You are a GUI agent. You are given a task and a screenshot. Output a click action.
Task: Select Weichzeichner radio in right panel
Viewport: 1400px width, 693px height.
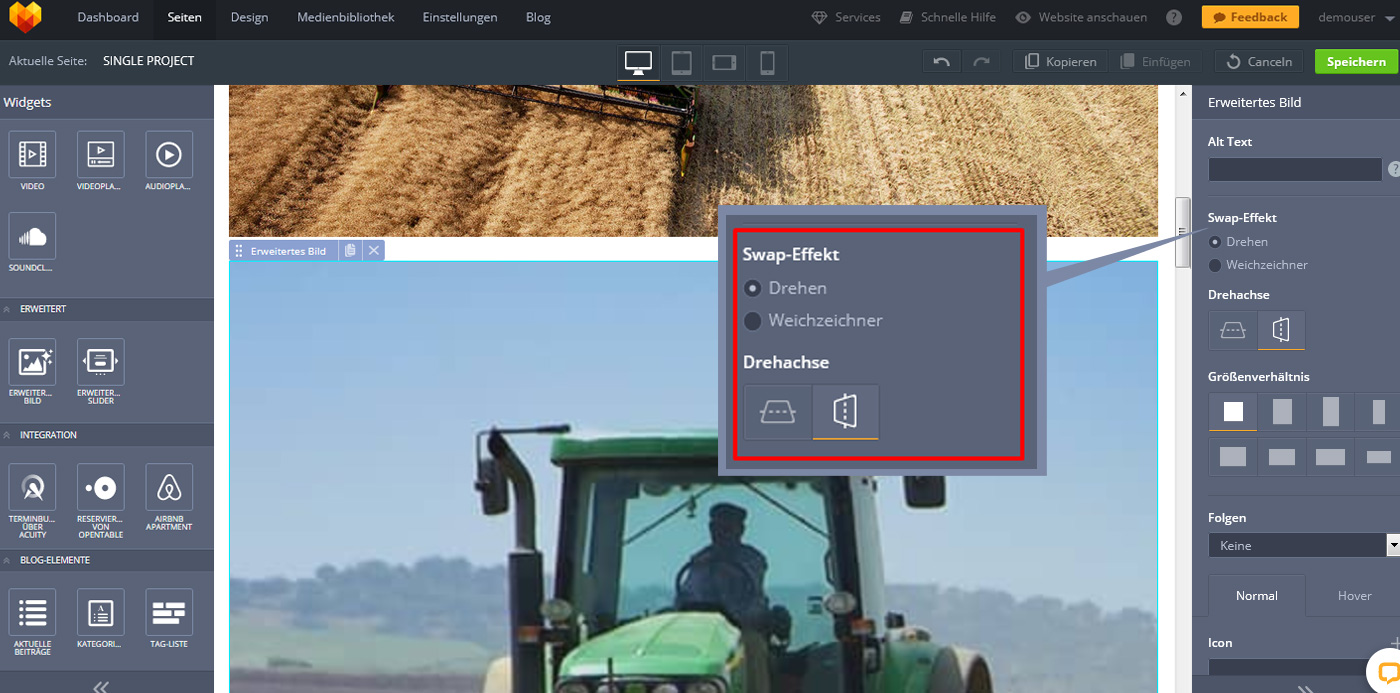pyautogui.click(x=1215, y=265)
